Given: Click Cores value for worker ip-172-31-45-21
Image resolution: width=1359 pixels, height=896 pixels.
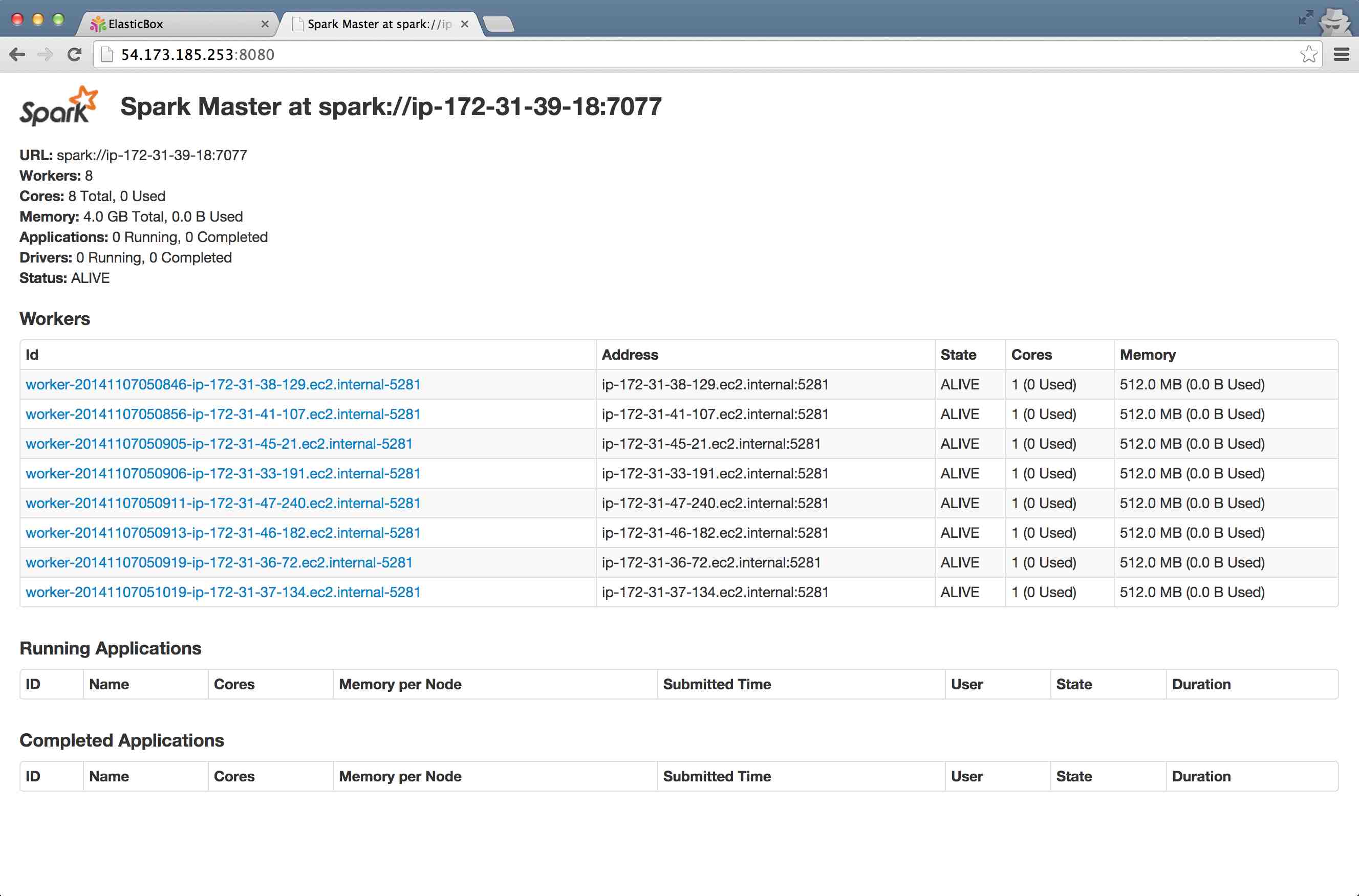Looking at the screenshot, I should [1044, 444].
